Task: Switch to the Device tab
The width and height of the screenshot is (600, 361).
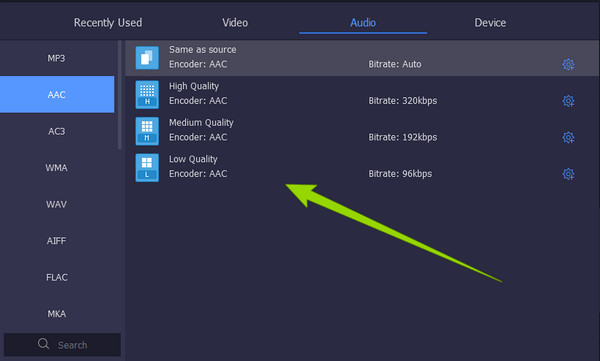Action: point(490,23)
